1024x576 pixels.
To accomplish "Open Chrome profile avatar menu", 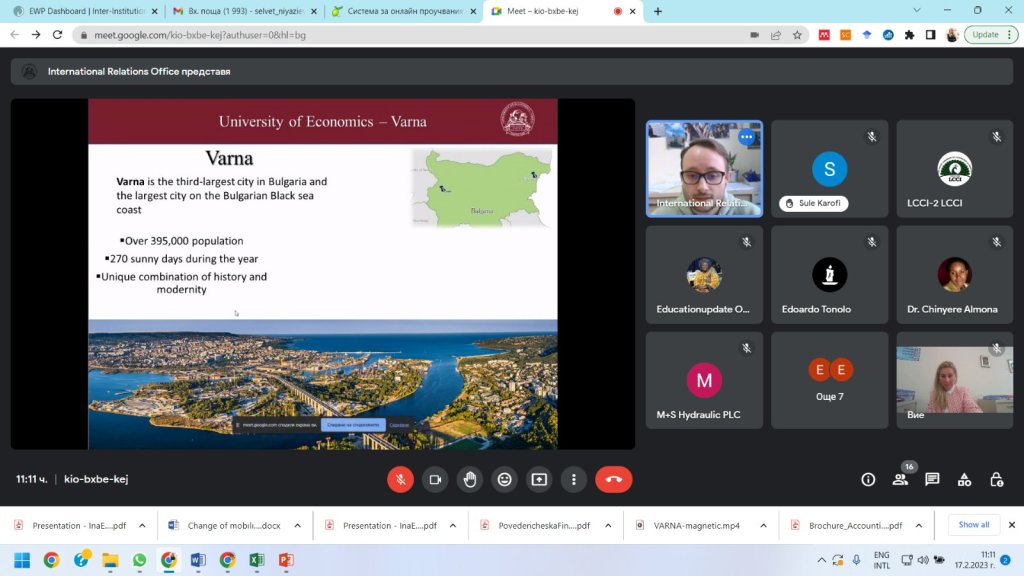I will [952, 35].
